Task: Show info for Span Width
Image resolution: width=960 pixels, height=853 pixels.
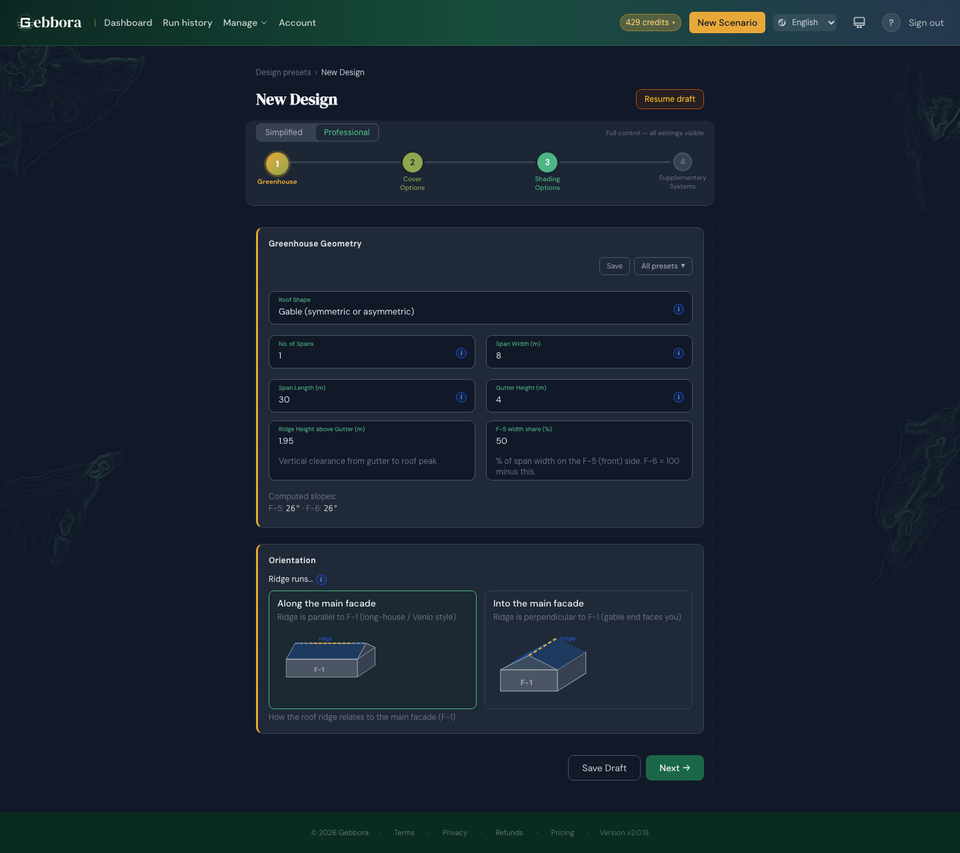Action: click(678, 353)
